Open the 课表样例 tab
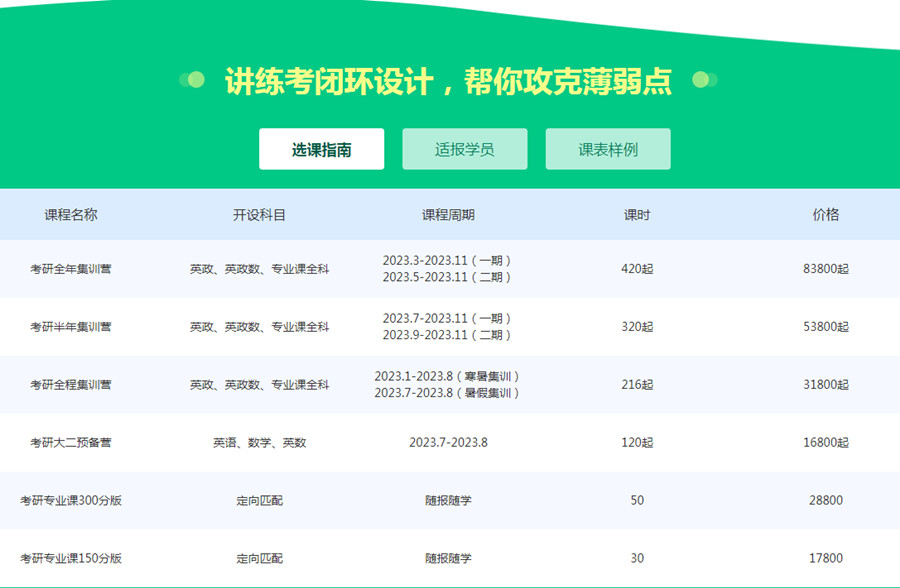The image size is (900, 588). 608,150
